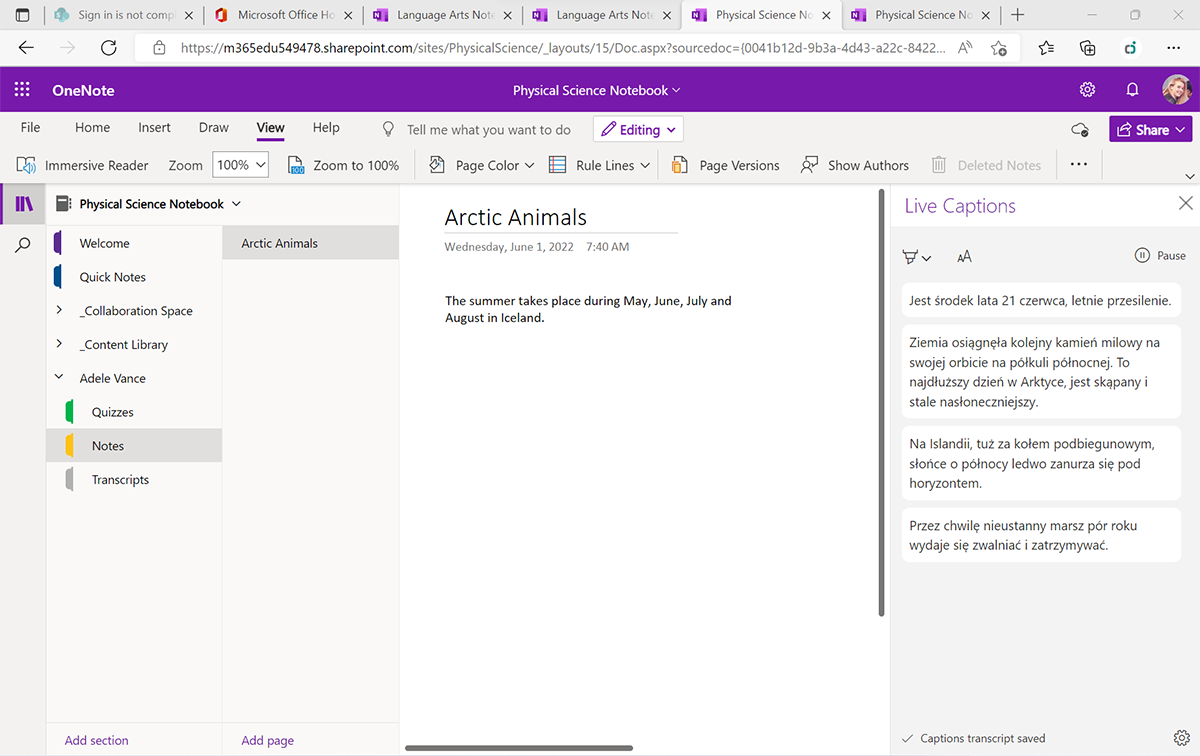
Task: Expand the _Content Library section group
Action: [59, 344]
